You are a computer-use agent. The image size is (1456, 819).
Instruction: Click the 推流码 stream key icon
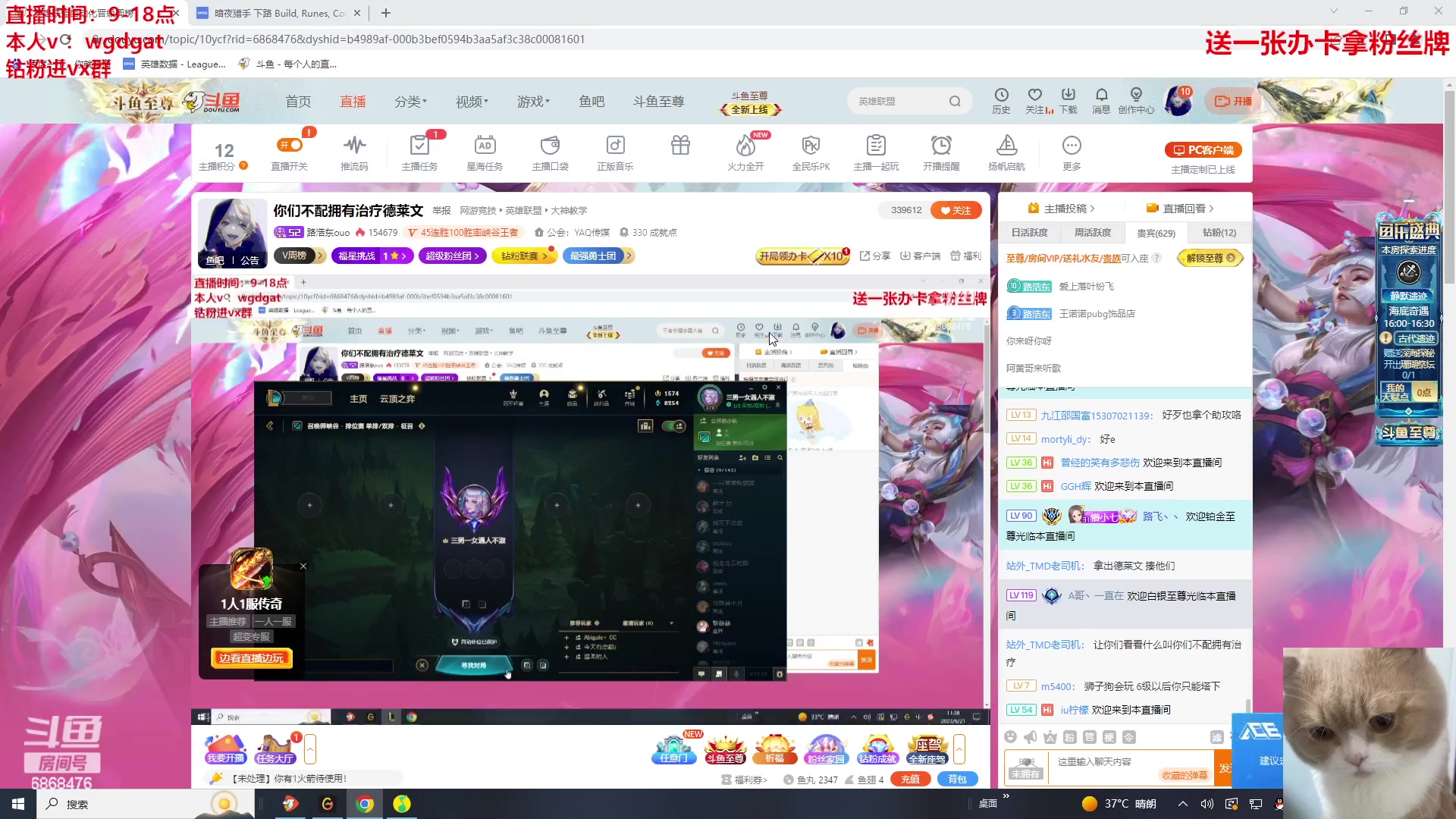click(354, 146)
